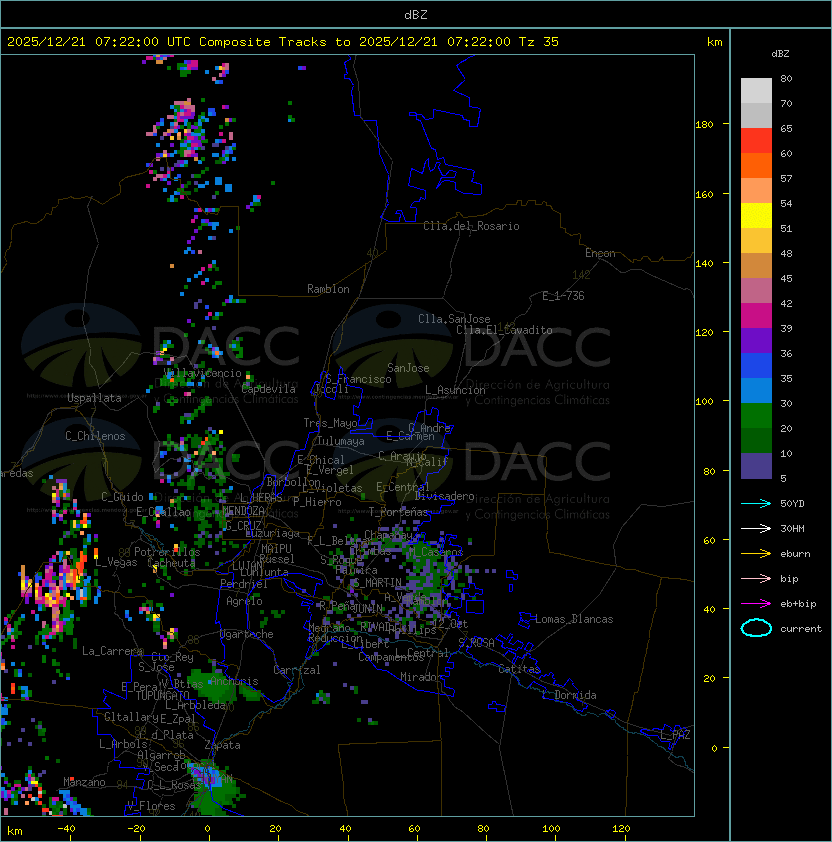Pick the red 65 dBZ color swatch
832x842 pixels.
click(756, 141)
